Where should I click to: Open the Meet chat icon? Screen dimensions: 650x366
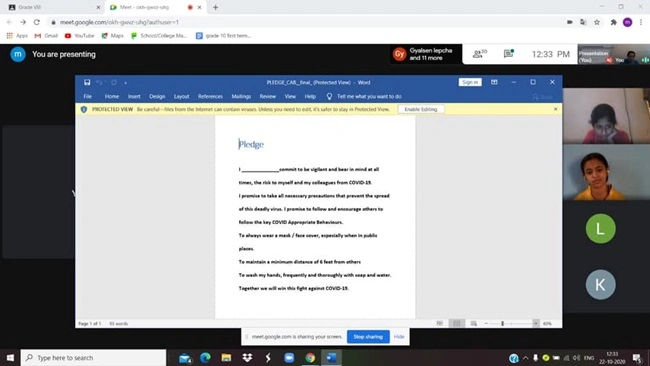[x=509, y=53]
